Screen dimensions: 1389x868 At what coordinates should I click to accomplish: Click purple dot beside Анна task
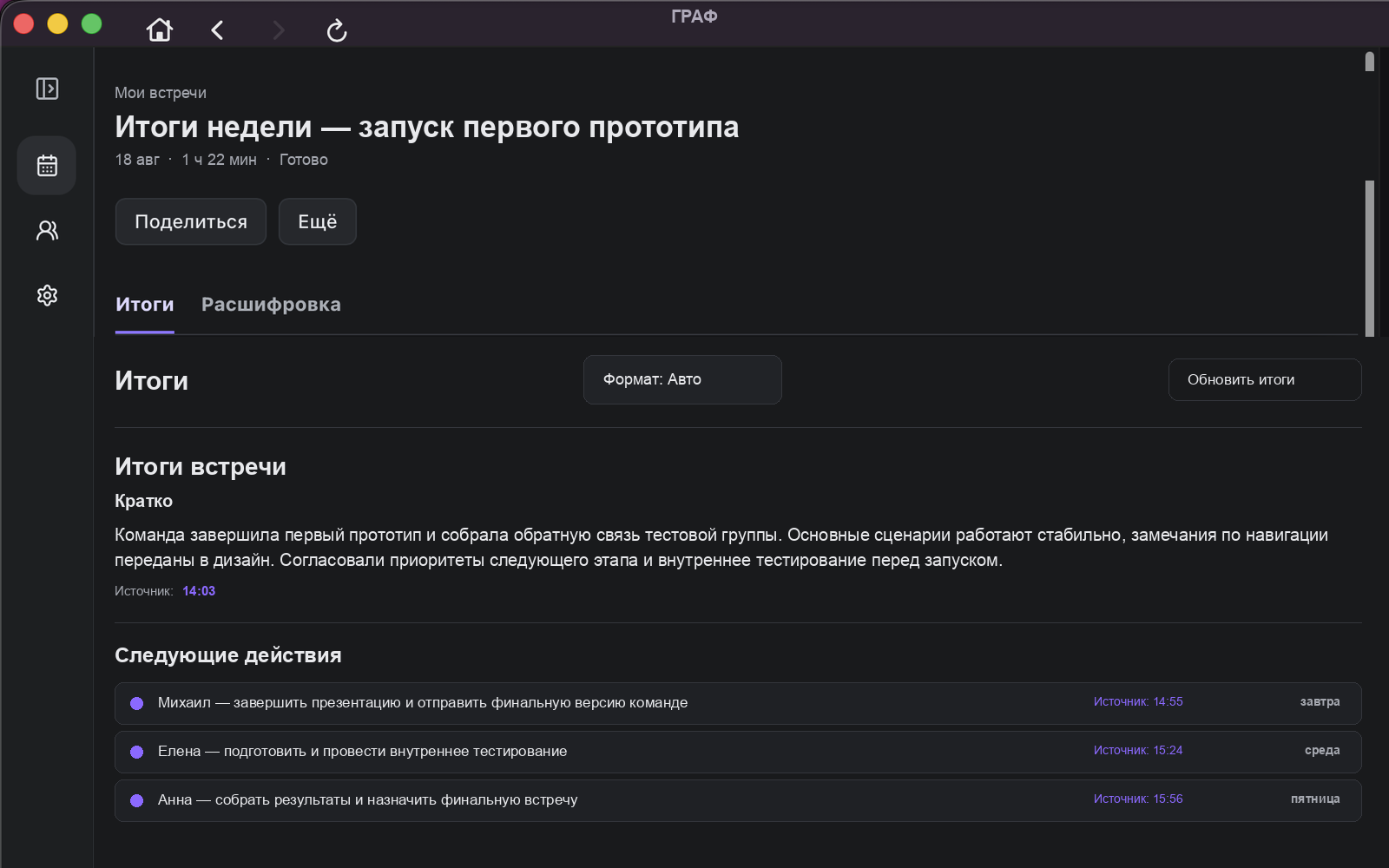136,800
